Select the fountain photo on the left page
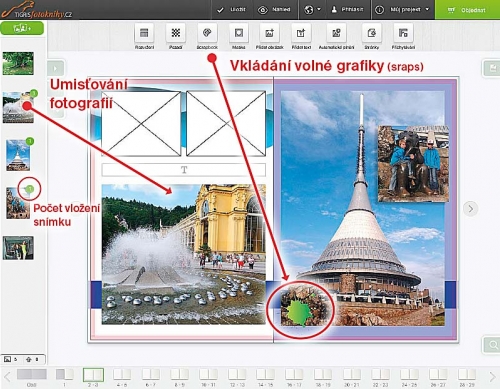 pos(184,254)
